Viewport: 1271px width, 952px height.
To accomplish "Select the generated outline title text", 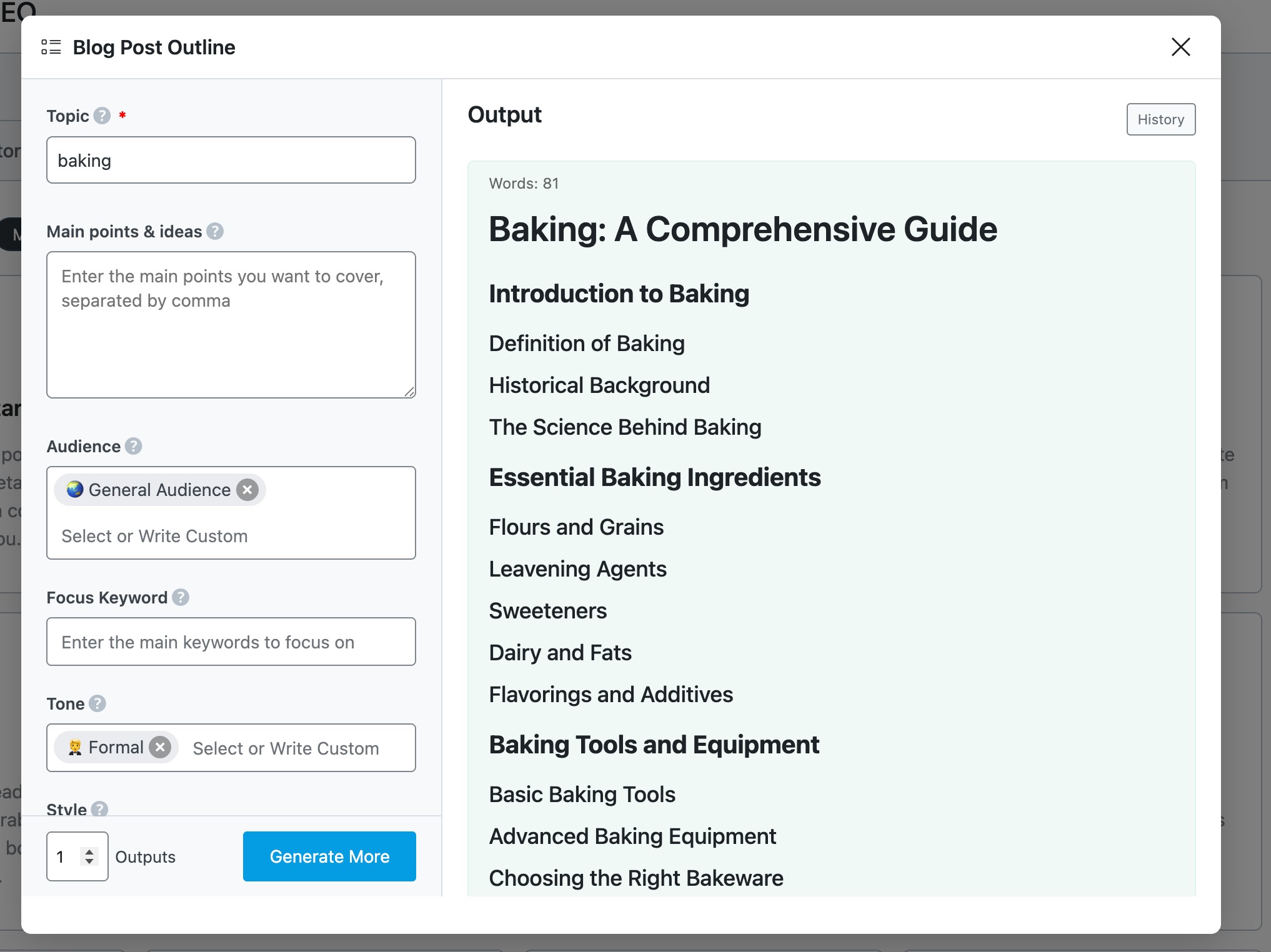I will [x=743, y=229].
